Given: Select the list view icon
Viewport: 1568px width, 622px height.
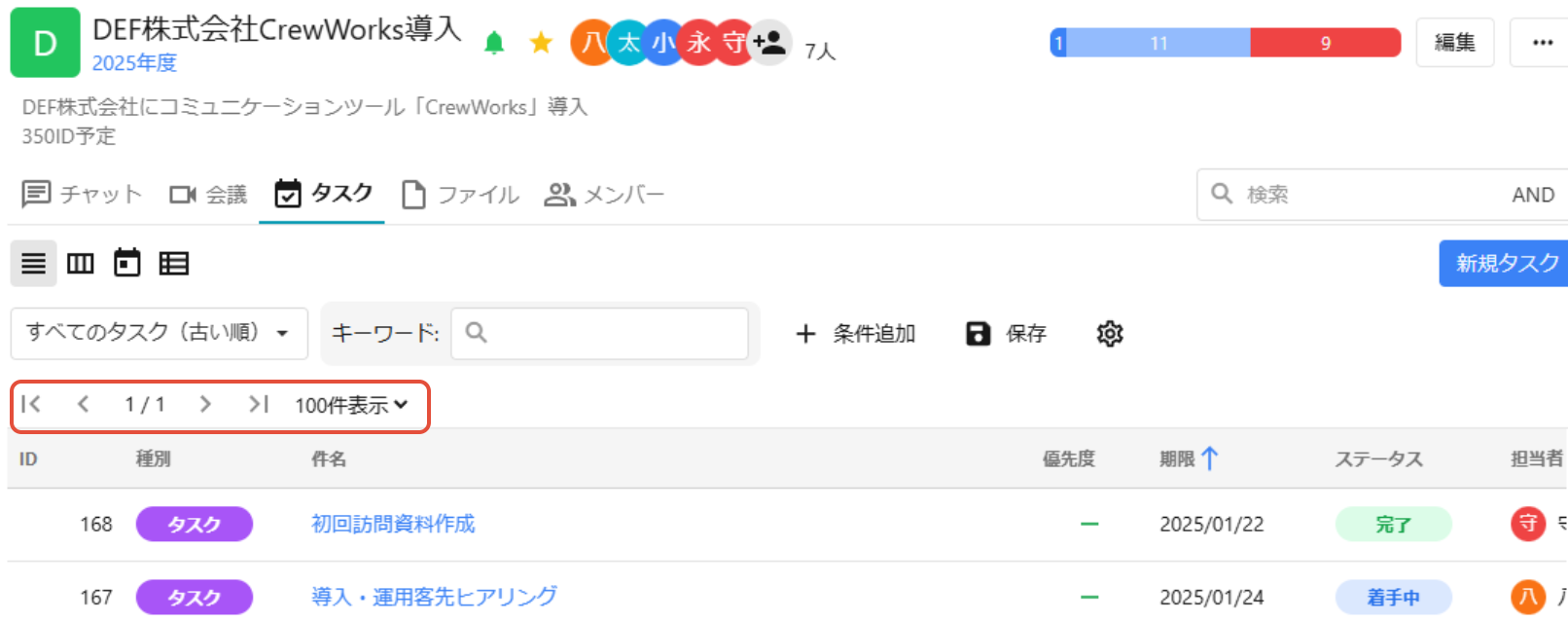Looking at the screenshot, I should point(34,264).
